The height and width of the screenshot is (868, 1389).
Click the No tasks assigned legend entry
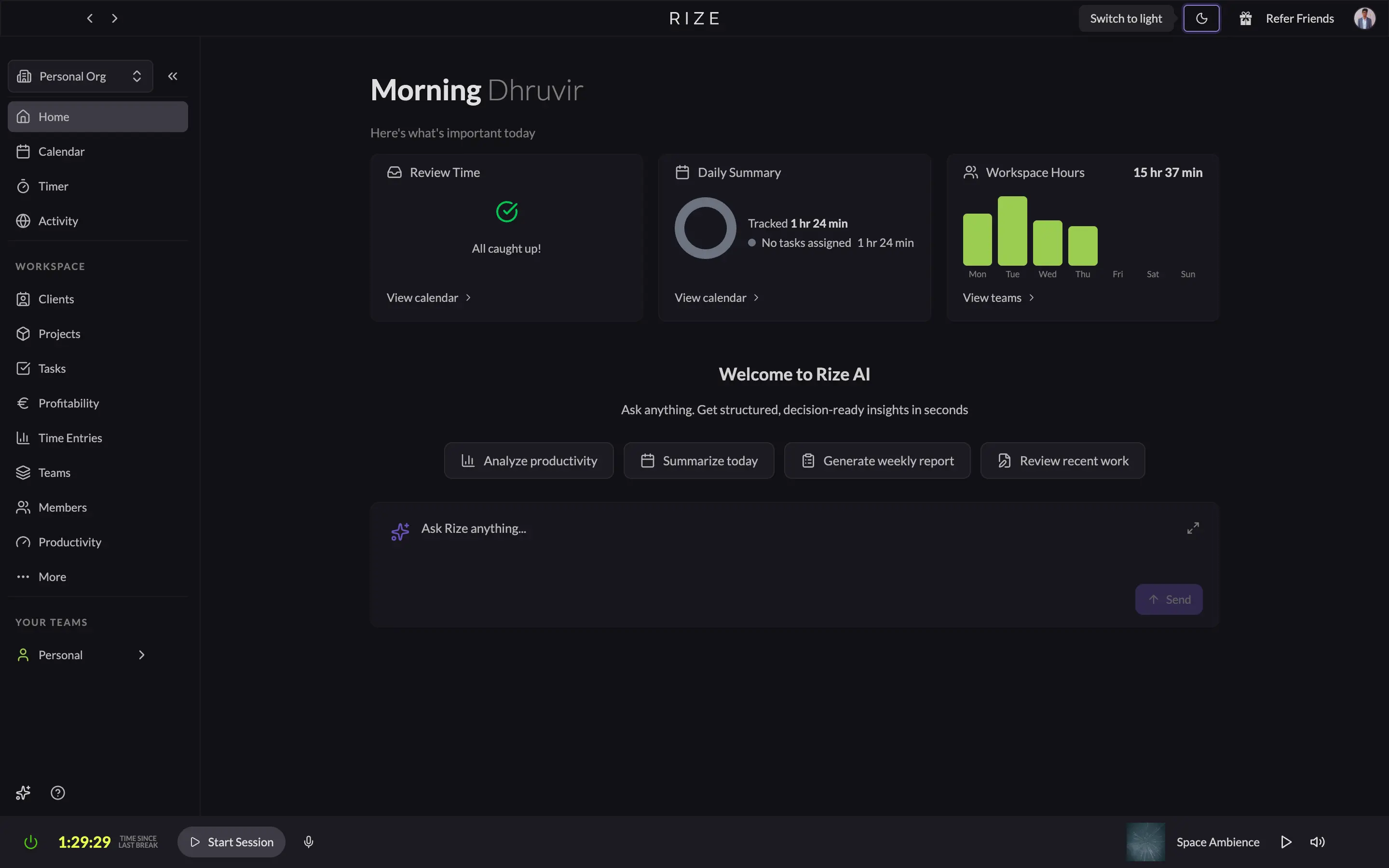831,243
